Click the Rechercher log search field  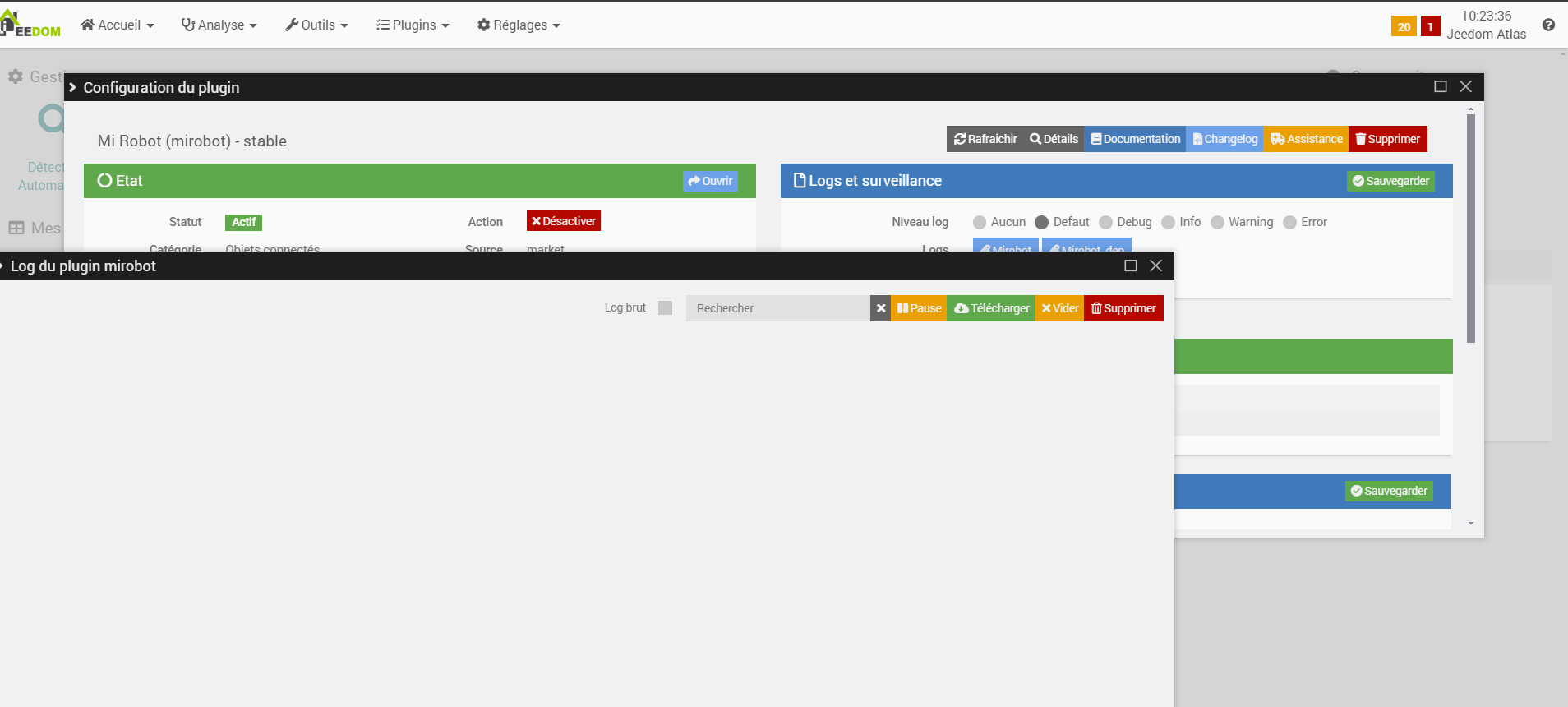tap(777, 308)
